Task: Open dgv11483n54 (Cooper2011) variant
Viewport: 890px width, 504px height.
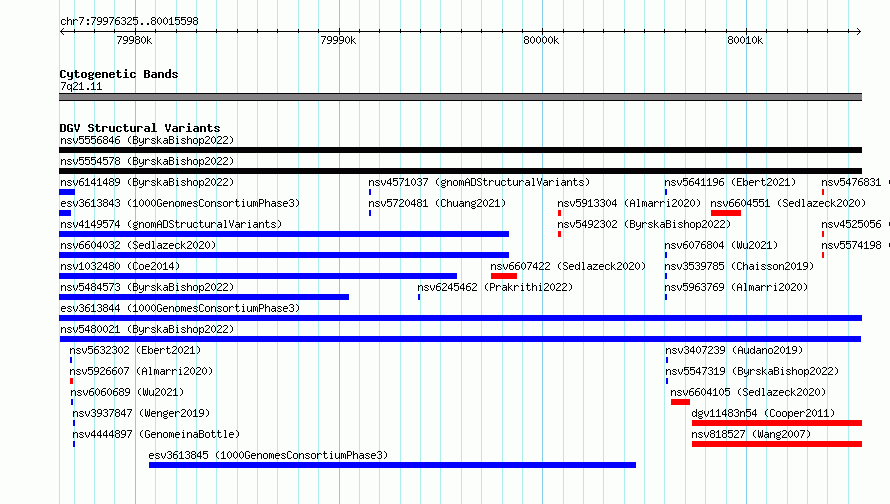Action: click(x=763, y=413)
